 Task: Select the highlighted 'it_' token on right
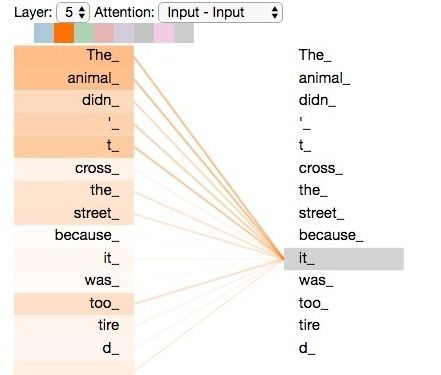(344, 259)
